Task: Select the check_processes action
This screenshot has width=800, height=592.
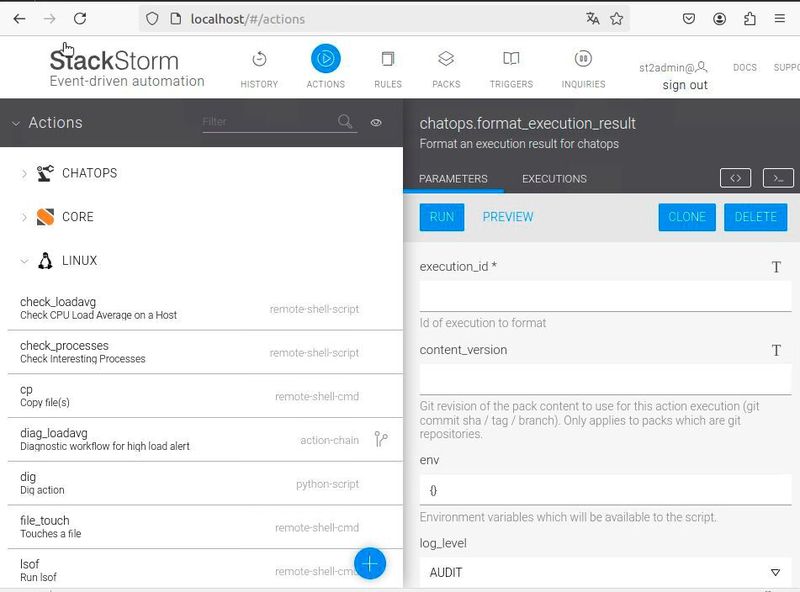Action: (x=205, y=352)
